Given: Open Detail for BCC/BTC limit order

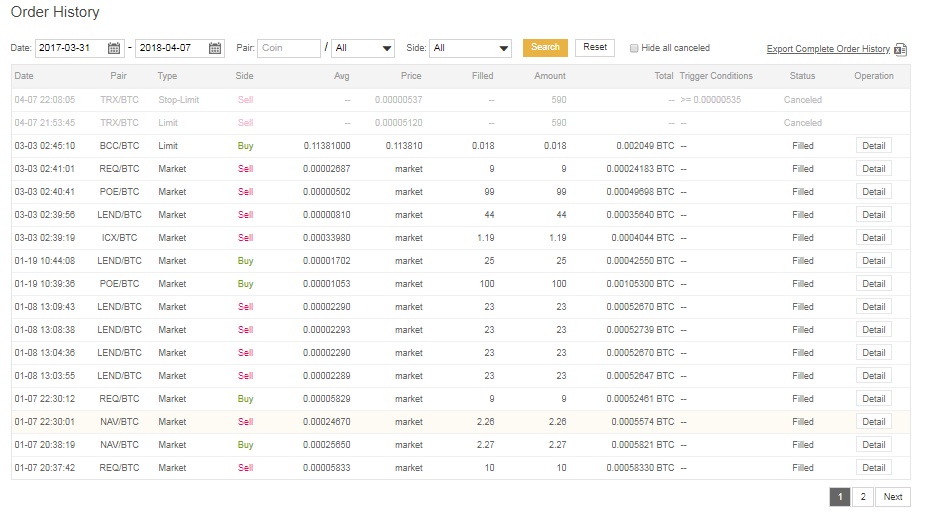Looking at the screenshot, I should 873,146.
